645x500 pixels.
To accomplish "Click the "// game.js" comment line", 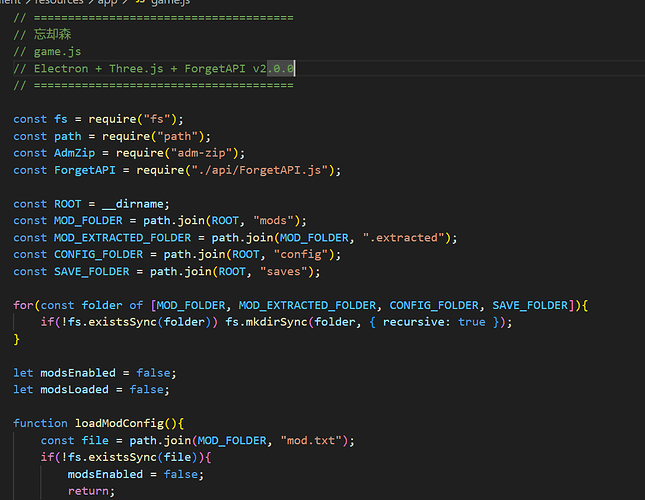I will click(x=47, y=51).
